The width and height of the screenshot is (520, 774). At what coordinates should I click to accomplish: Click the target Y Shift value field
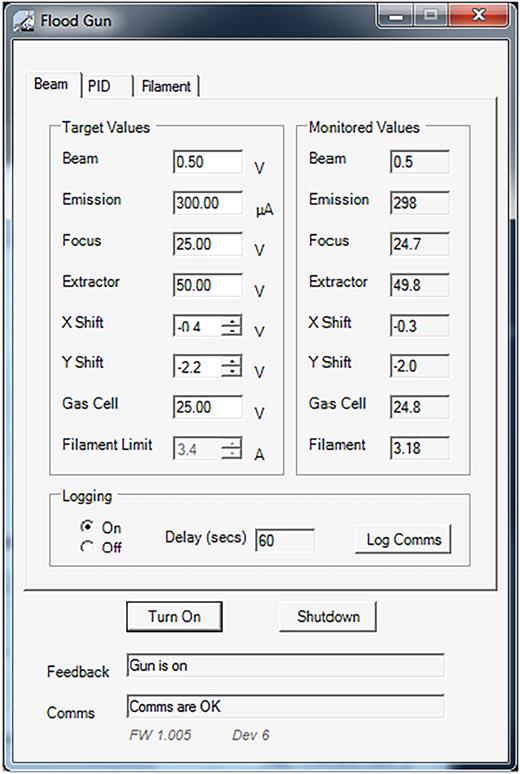198,366
